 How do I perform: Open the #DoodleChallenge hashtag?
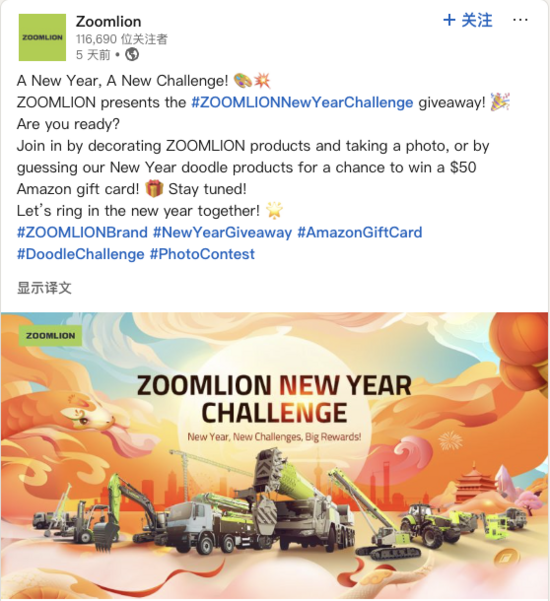[x=80, y=254]
